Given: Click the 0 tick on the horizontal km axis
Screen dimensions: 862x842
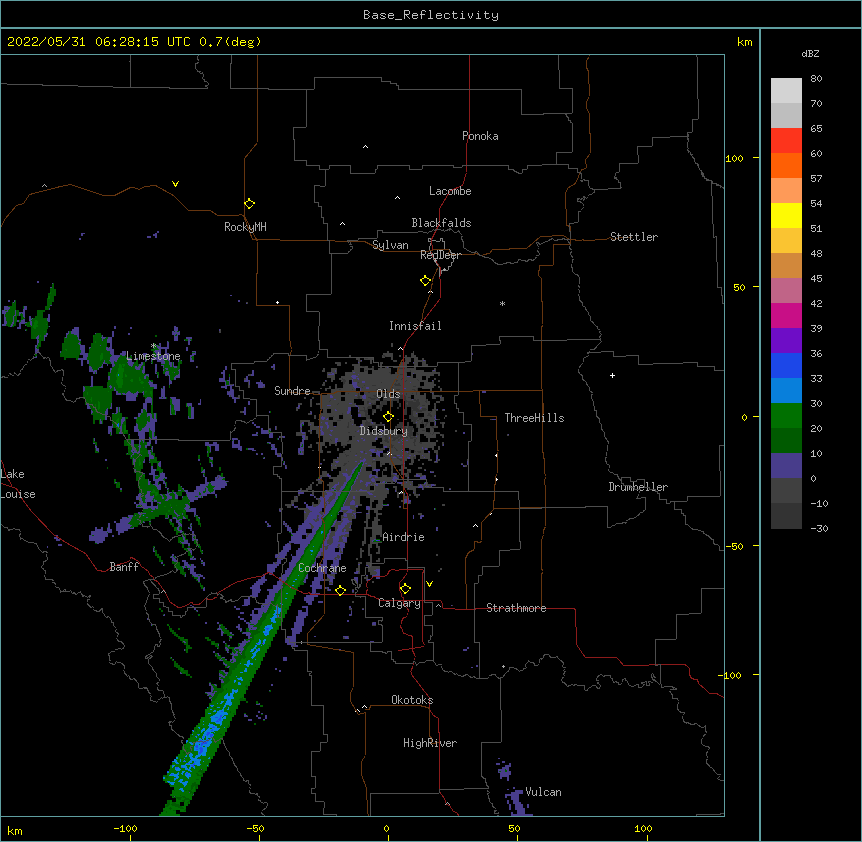Looking at the screenshot, I should coord(386,828).
